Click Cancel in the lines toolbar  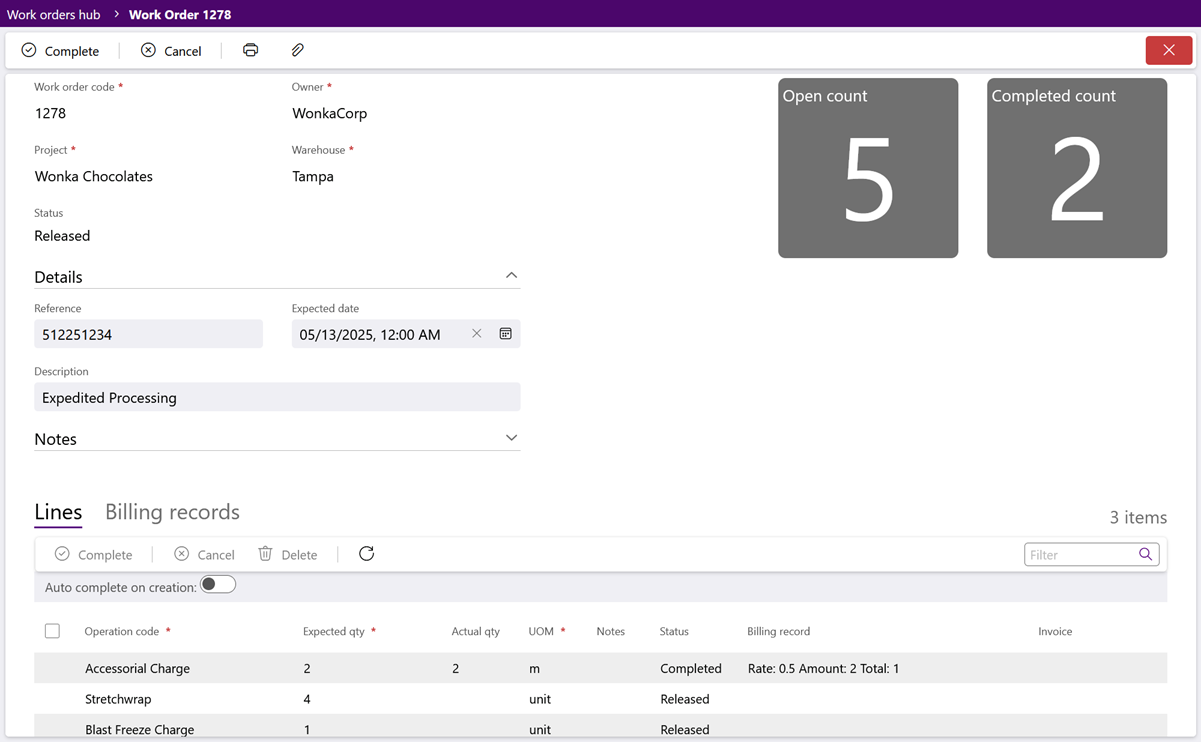tap(204, 555)
